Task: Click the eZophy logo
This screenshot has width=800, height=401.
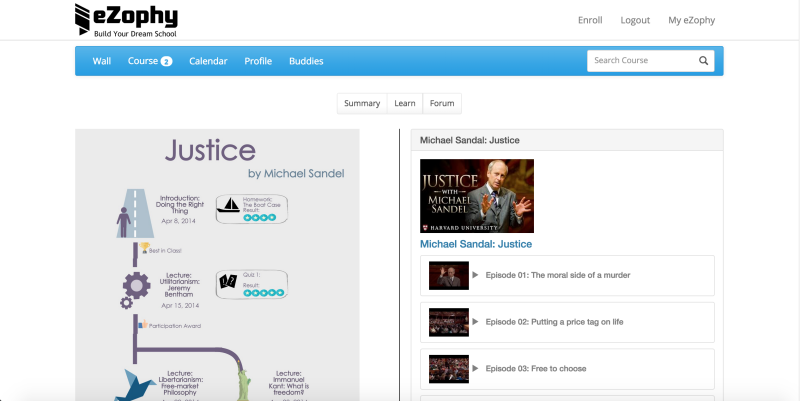Action: coord(126,20)
